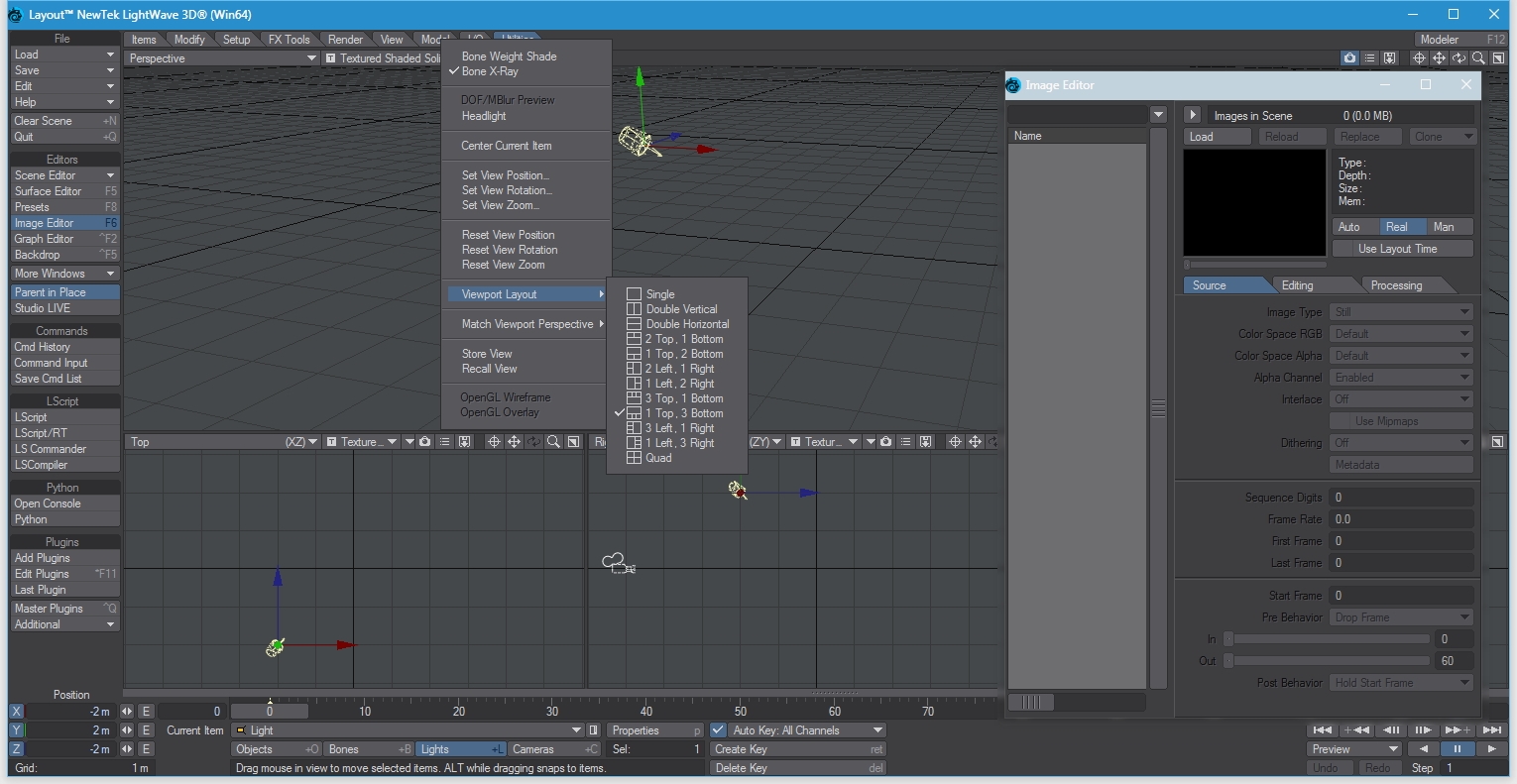Click the camera icon in the Perspective viewport header
The height and width of the screenshot is (784, 1517).
tap(1349, 58)
